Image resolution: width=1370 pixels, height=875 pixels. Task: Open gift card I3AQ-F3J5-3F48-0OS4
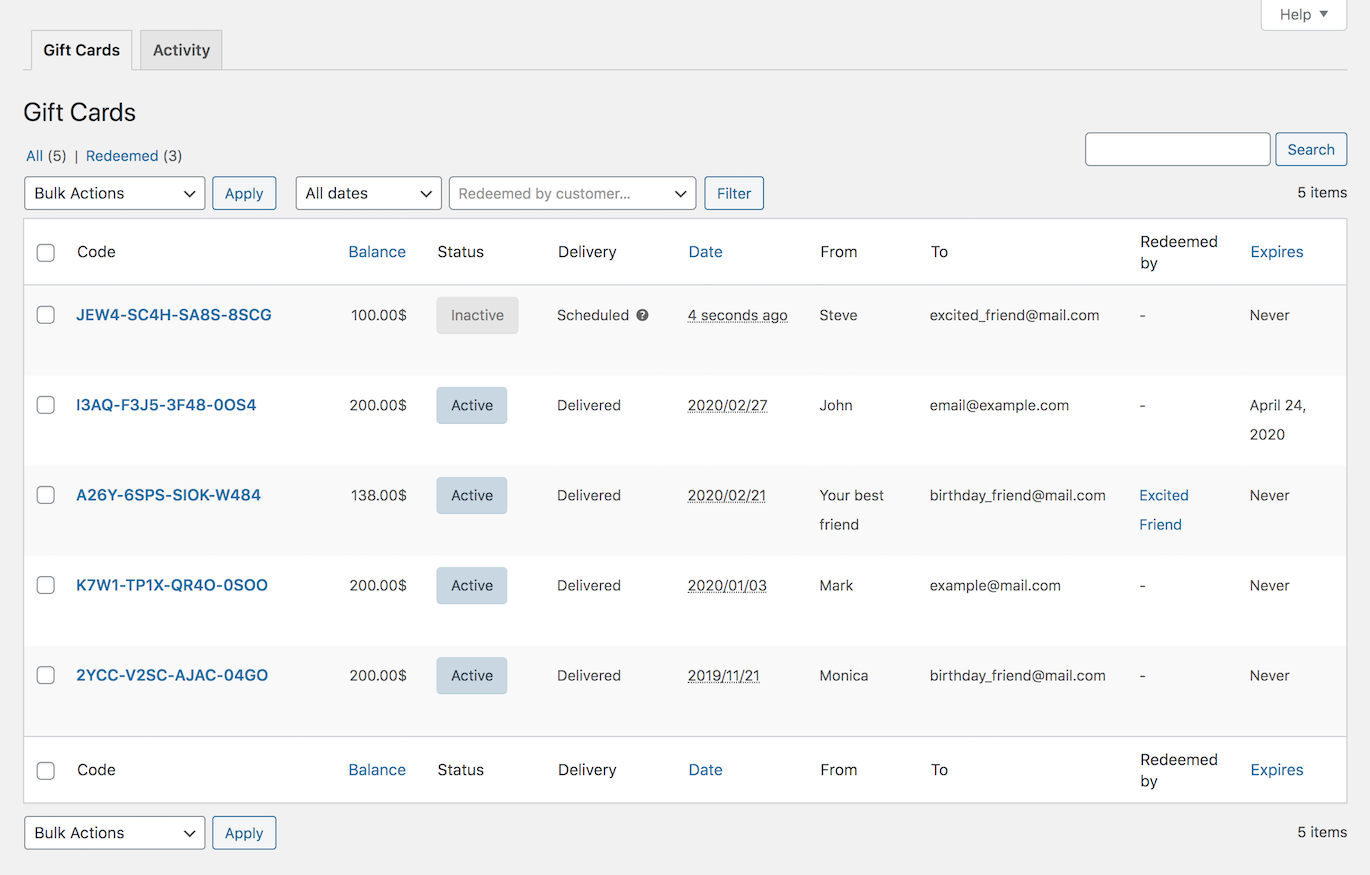pyautogui.click(x=166, y=405)
